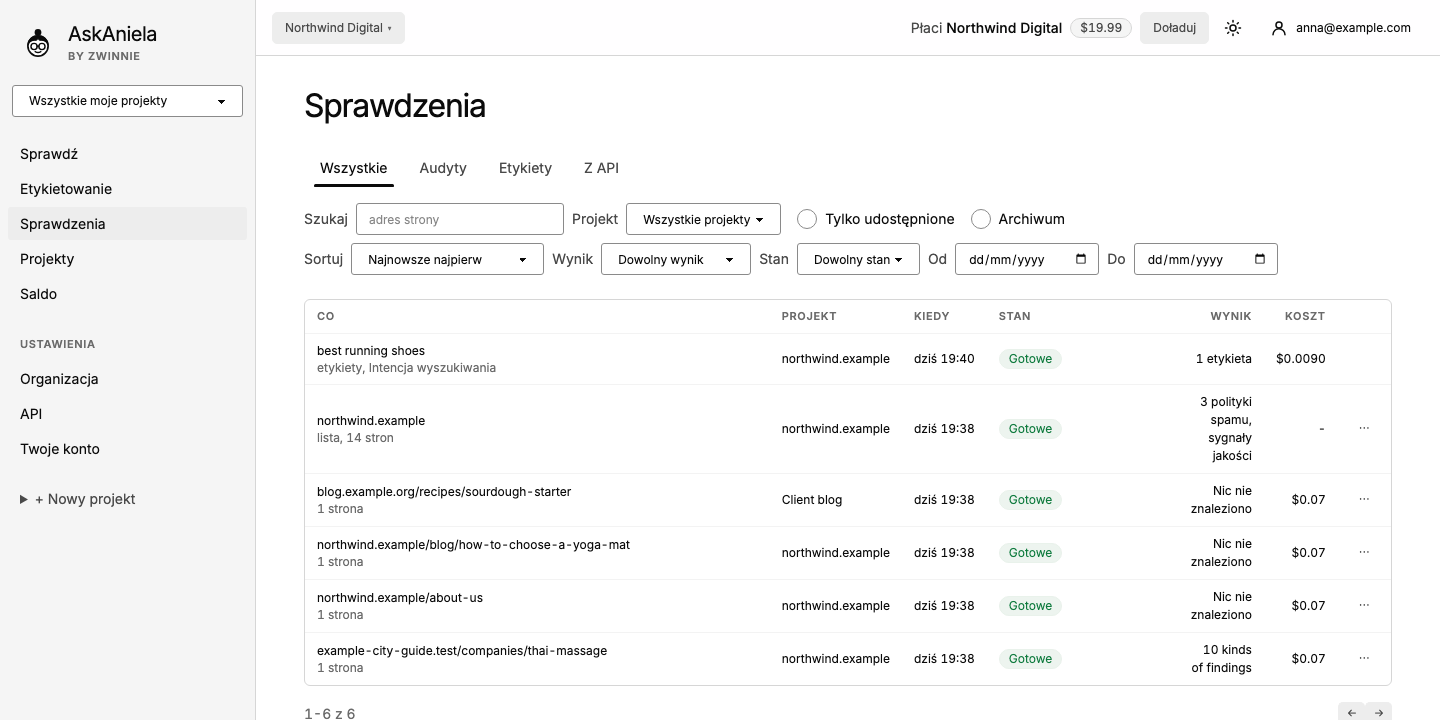The height and width of the screenshot is (720, 1440).
Task: Open the Projekt filter Wszystkie projekty dropdown
Action: tap(703, 219)
